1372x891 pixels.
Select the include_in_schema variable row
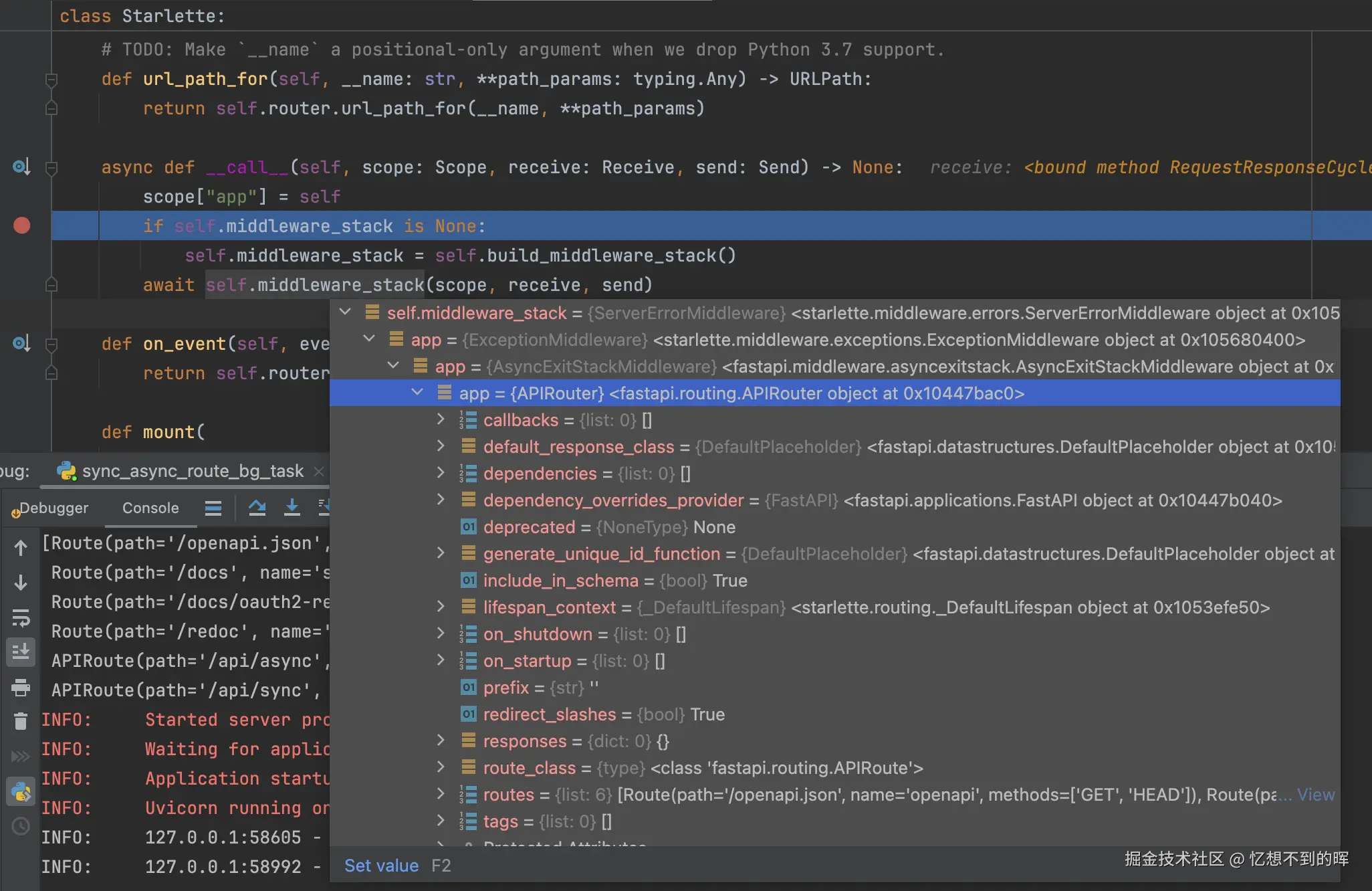[560, 581]
